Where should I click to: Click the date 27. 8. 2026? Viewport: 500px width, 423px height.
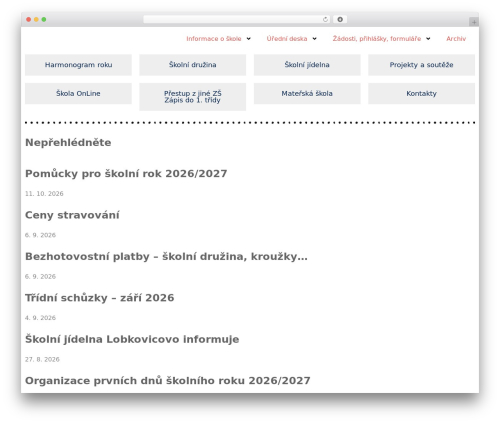click(x=42, y=360)
